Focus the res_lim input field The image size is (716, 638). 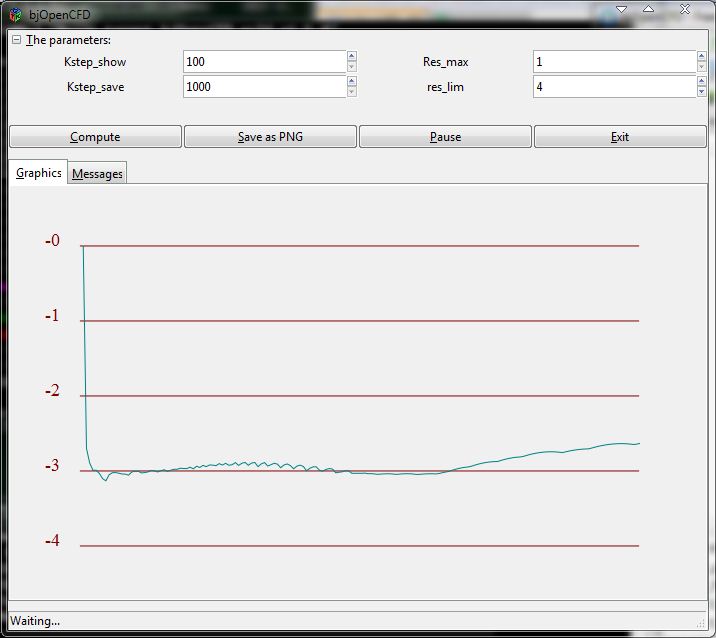coord(613,87)
